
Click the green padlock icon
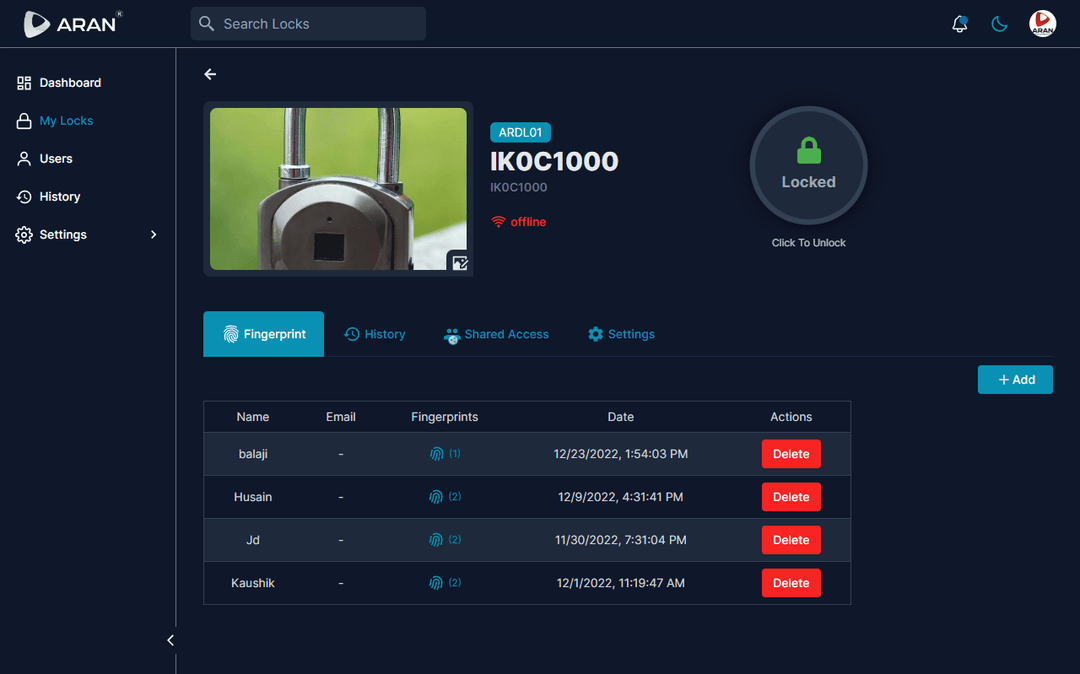pyautogui.click(x=809, y=150)
